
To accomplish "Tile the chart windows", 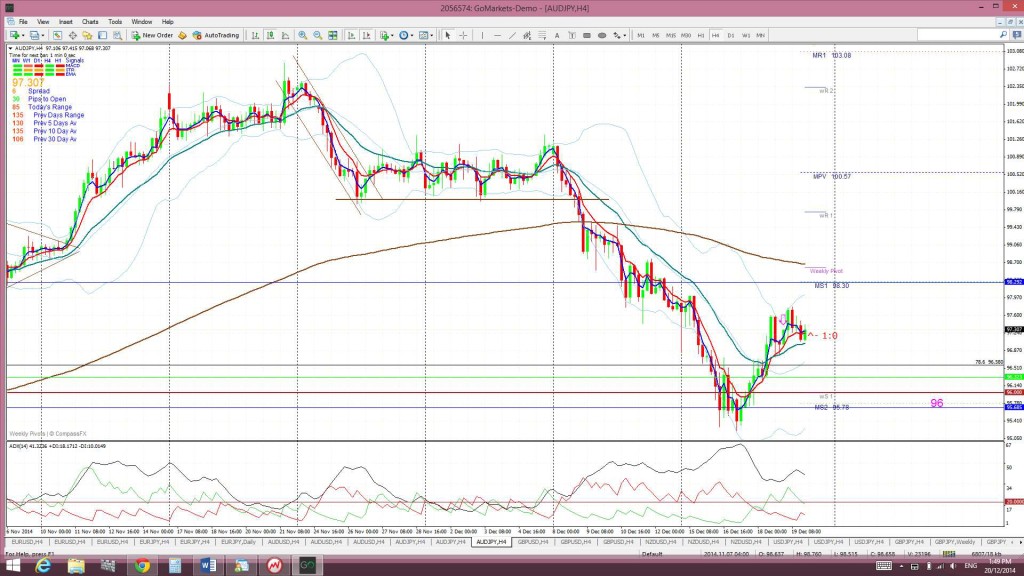I will [333, 35].
